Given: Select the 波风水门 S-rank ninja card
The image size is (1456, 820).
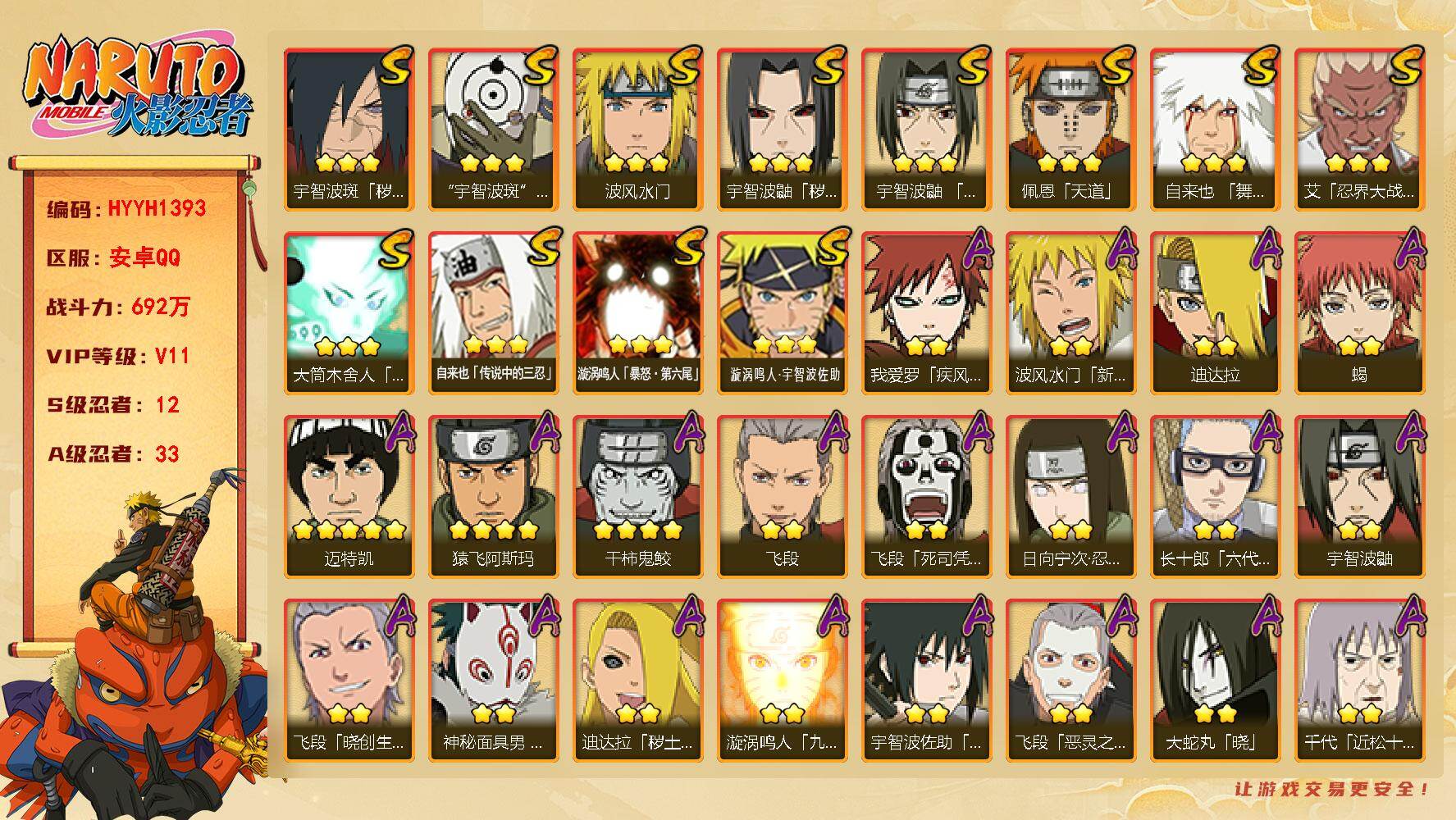Looking at the screenshot, I should click(x=637, y=129).
